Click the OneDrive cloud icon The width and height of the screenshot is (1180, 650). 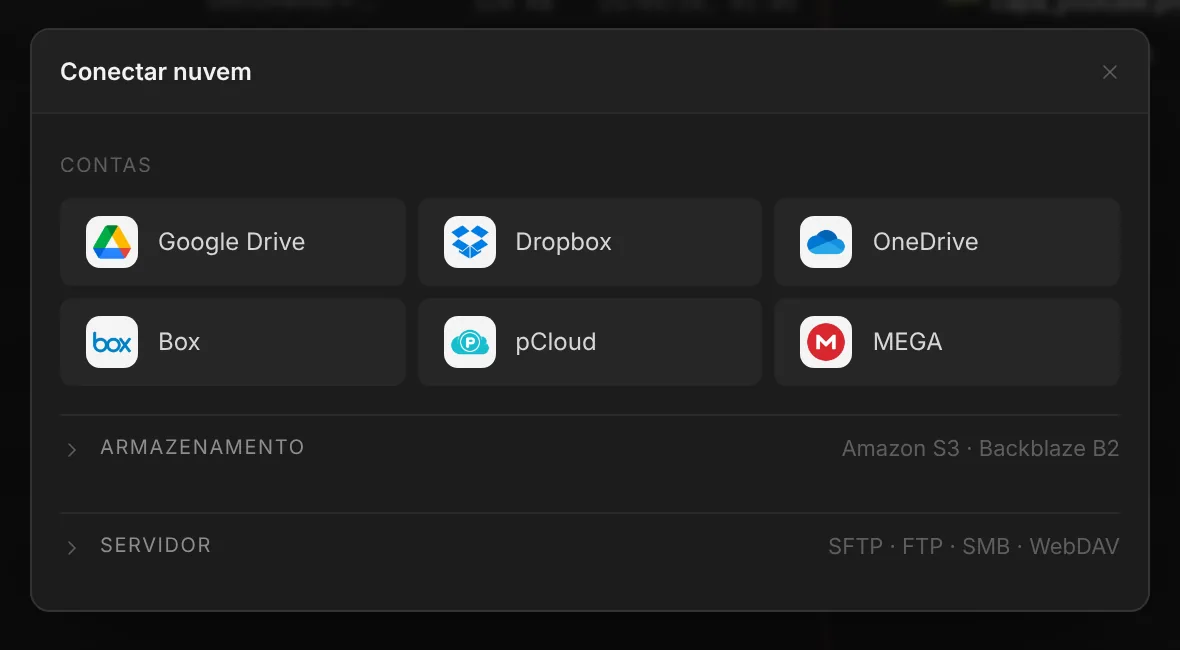tap(826, 242)
